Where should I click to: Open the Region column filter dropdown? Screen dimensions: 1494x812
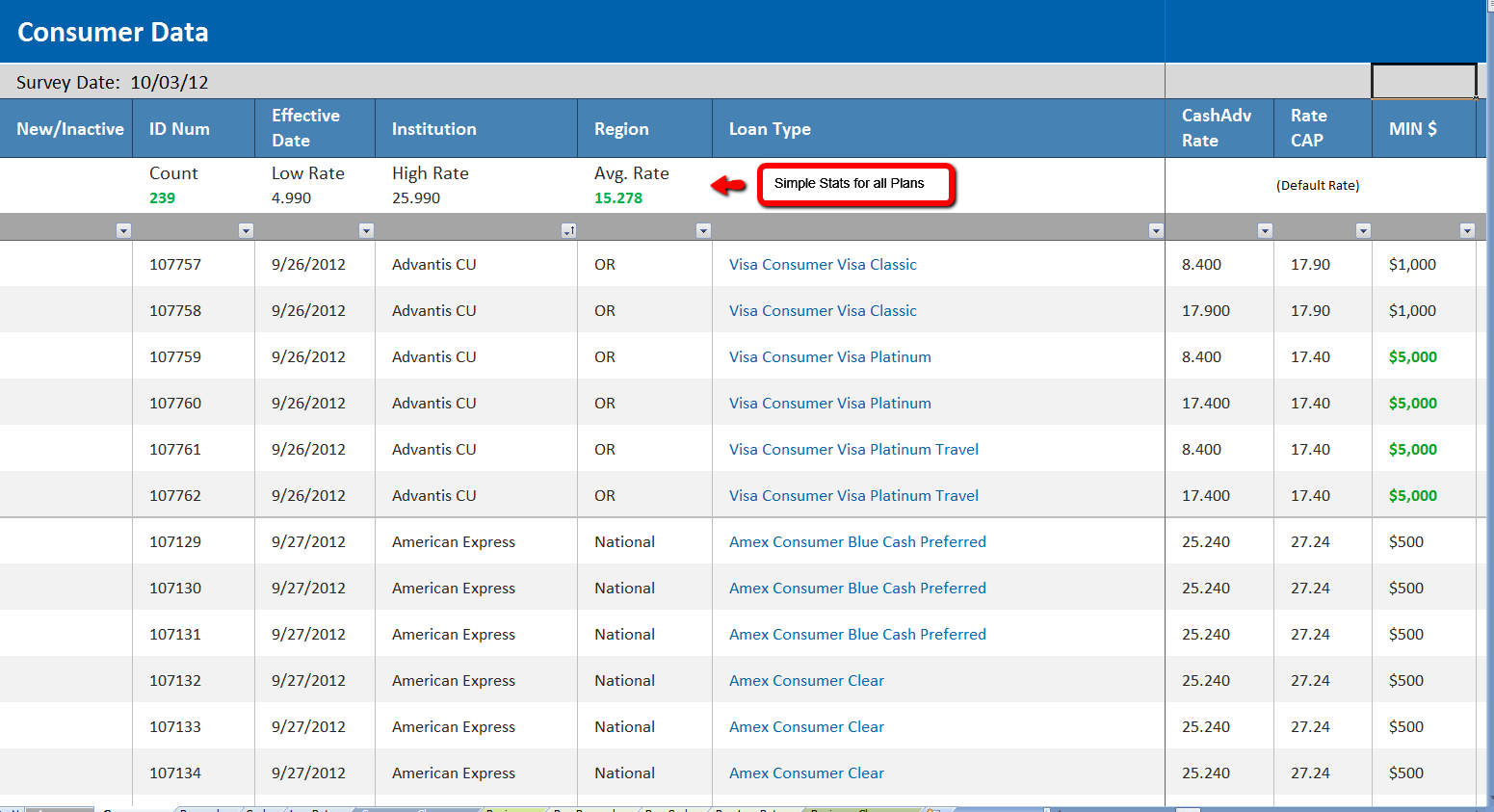[703, 230]
